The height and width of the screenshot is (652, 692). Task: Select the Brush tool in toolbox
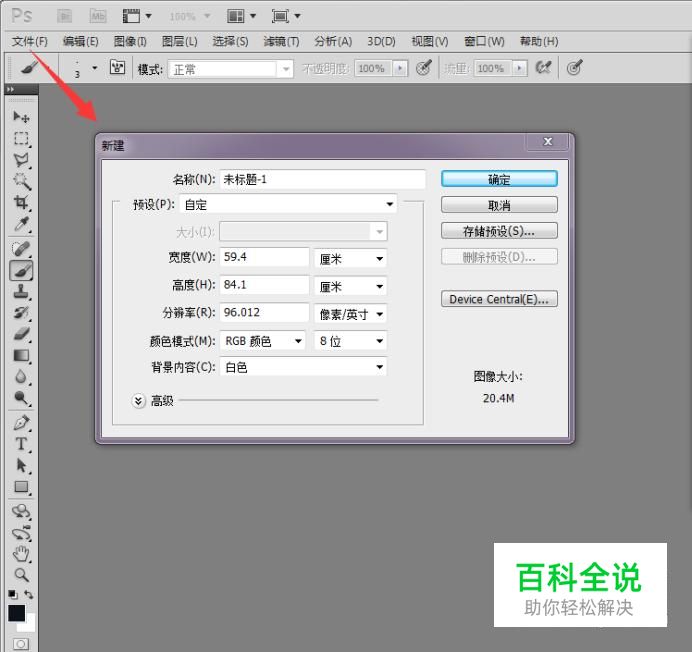pos(21,271)
